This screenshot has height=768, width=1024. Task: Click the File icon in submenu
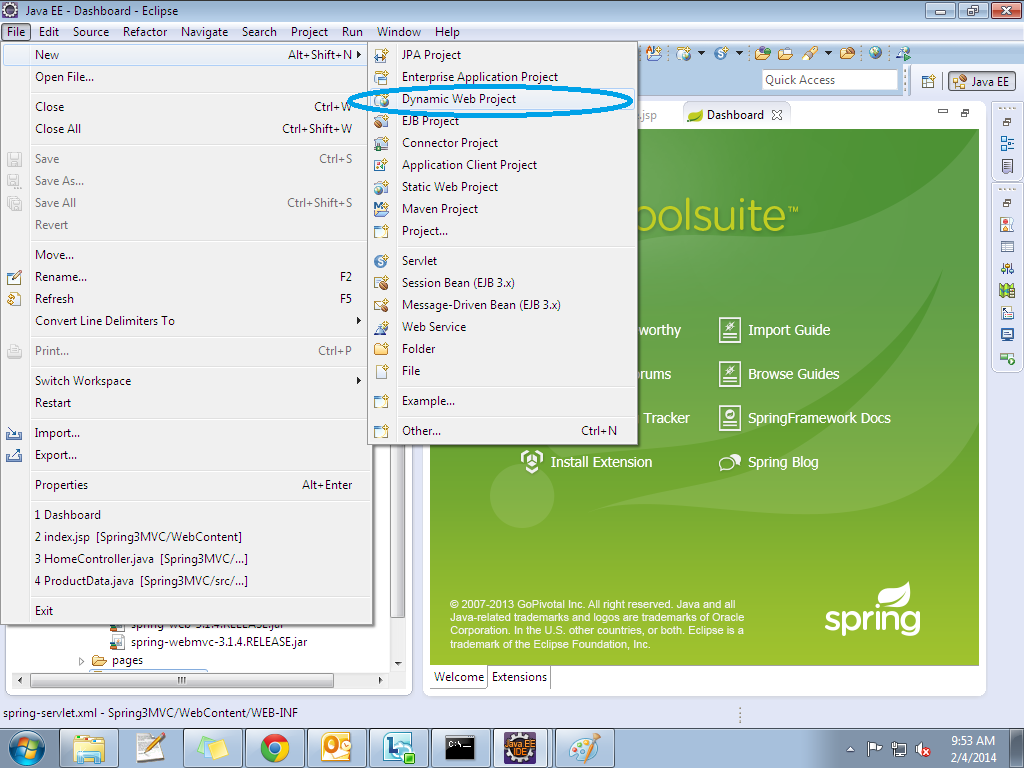click(x=381, y=371)
